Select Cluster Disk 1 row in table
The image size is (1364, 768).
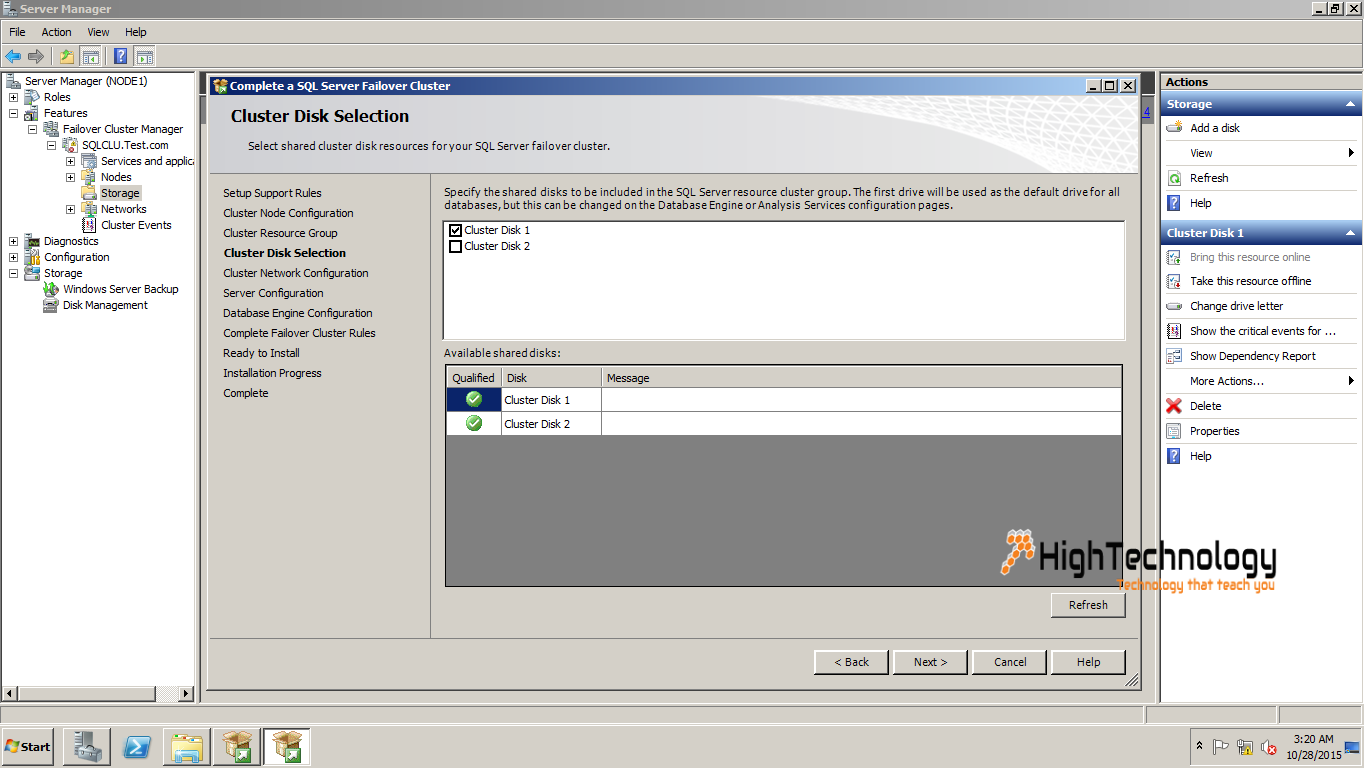(x=784, y=400)
